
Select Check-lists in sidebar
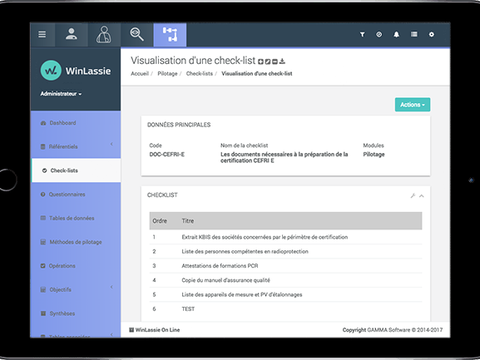tap(76, 170)
